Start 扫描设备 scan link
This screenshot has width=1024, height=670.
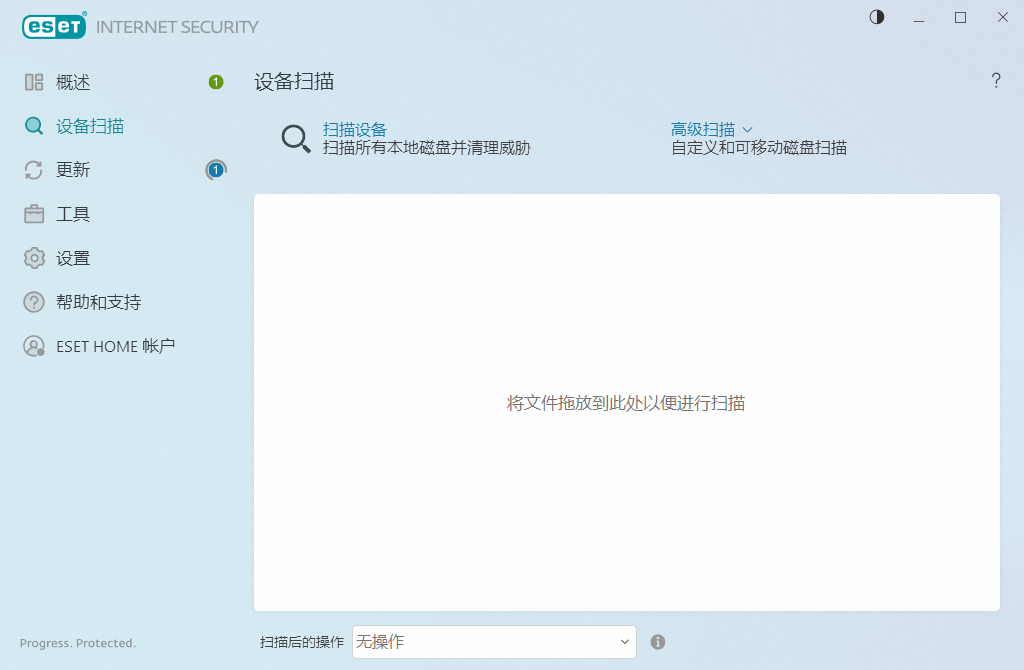pos(355,129)
